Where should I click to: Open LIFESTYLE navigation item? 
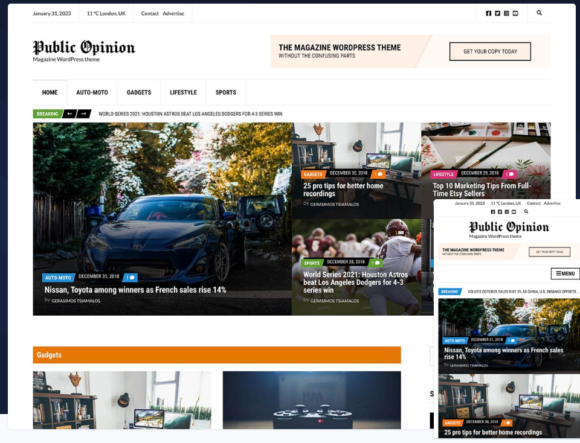coord(183,92)
